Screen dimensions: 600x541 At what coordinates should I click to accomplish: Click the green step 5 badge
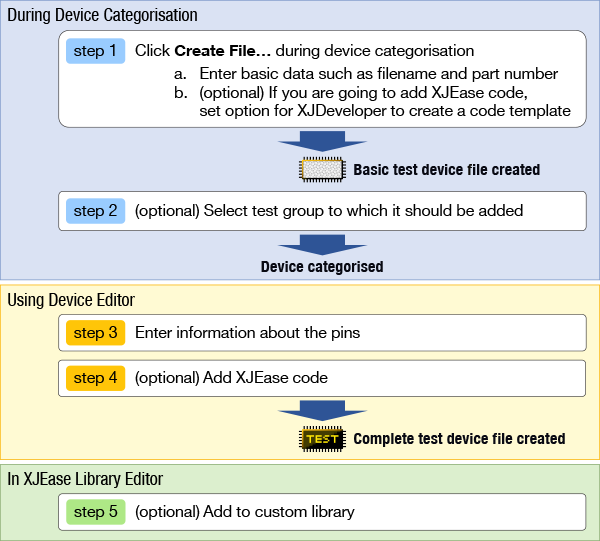click(95, 512)
